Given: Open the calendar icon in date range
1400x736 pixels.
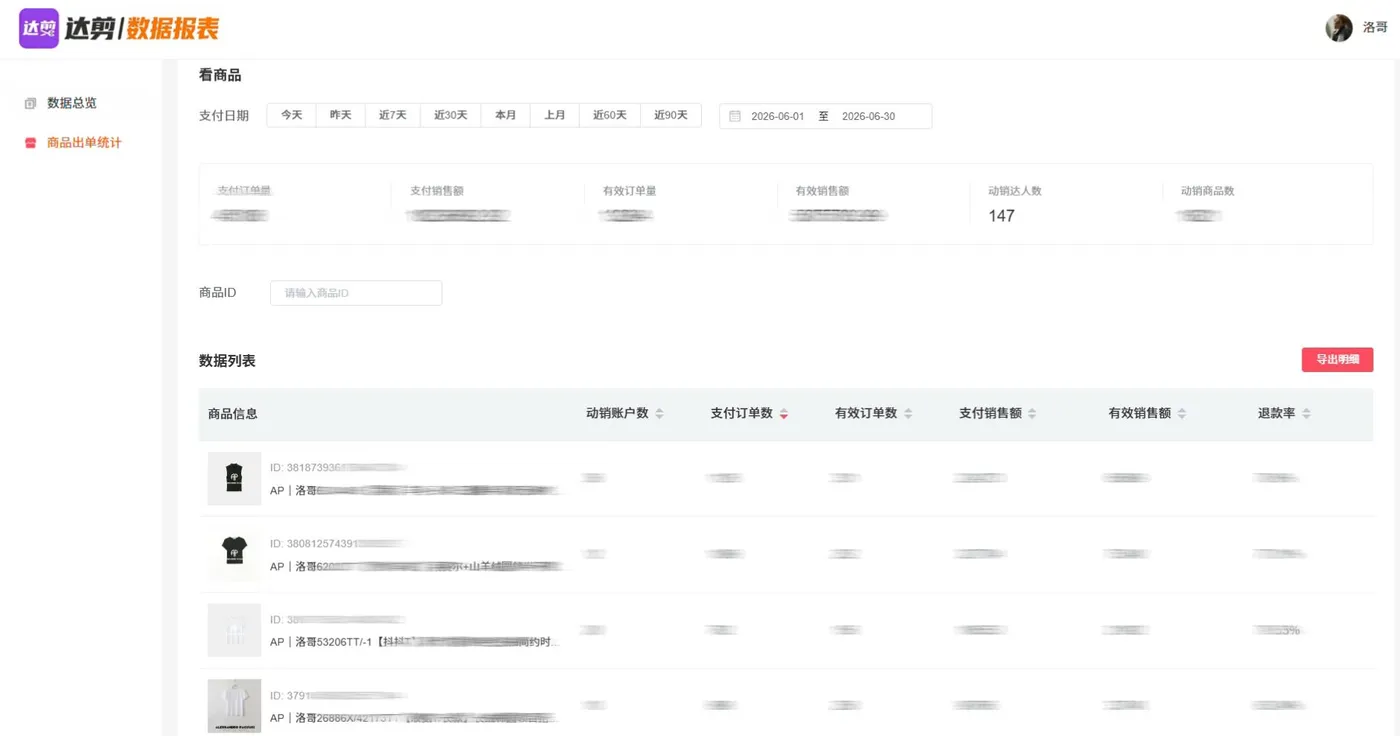Looking at the screenshot, I should coord(735,116).
